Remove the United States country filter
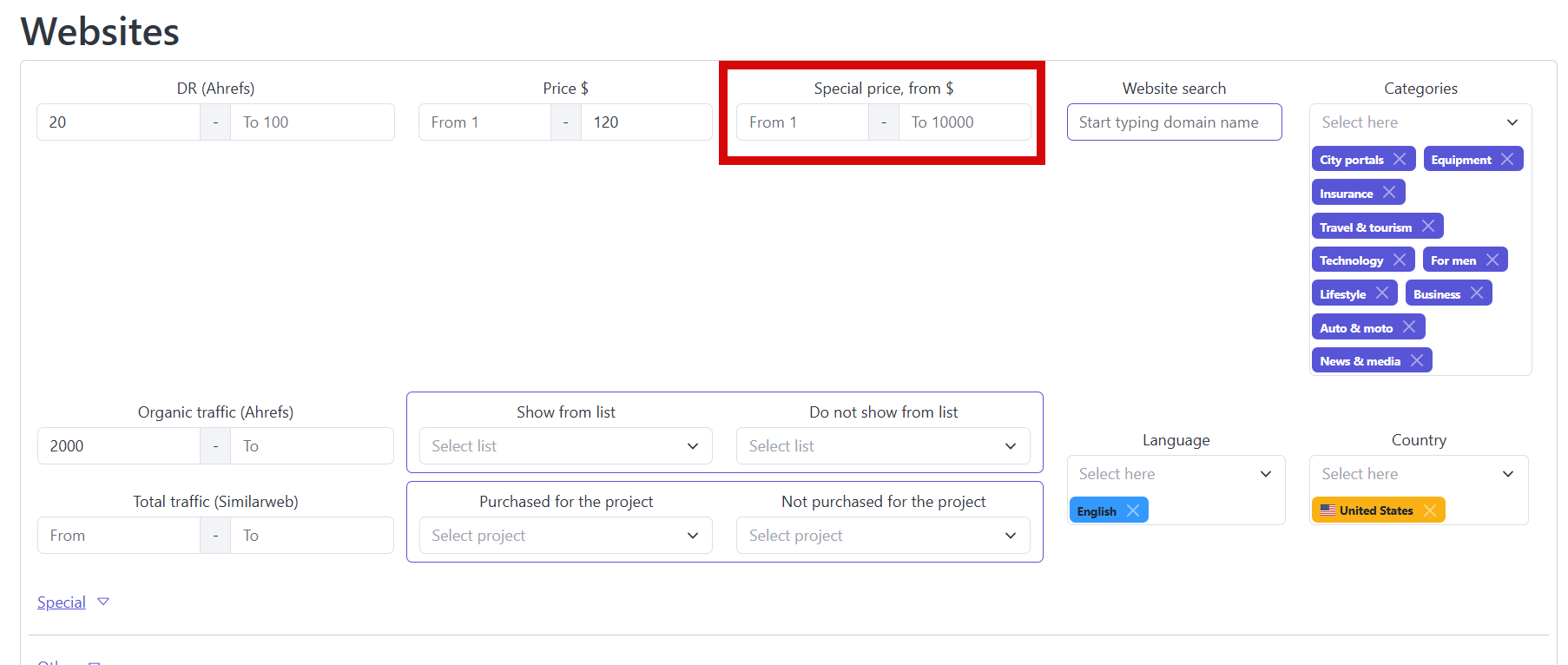This screenshot has height=665, width=1568. coord(1430,510)
